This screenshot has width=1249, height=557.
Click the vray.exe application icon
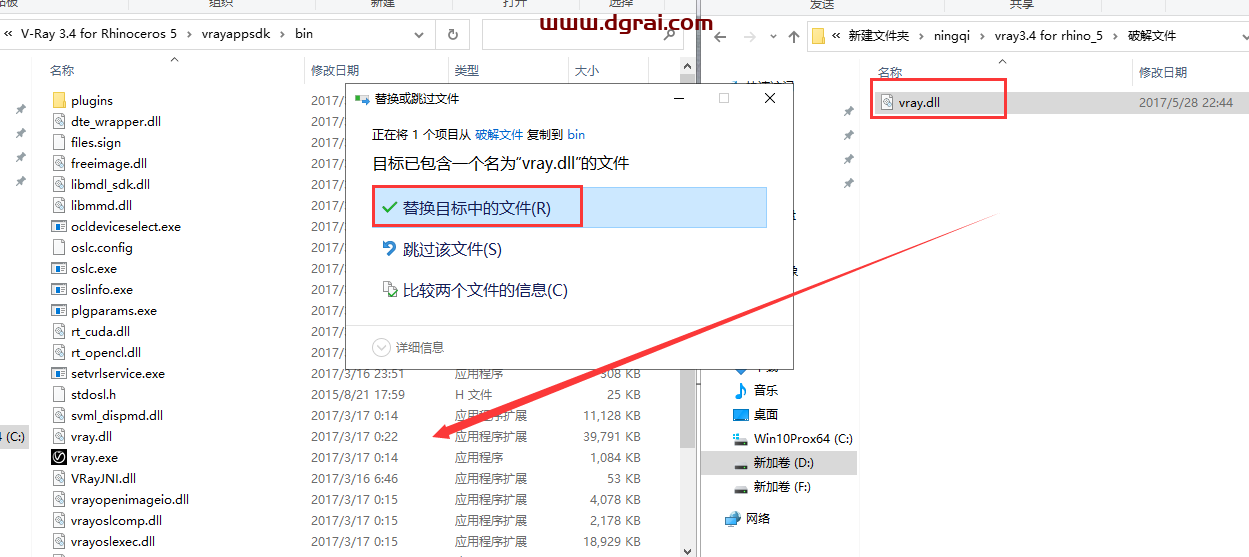pyautogui.click(x=59, y=458)
